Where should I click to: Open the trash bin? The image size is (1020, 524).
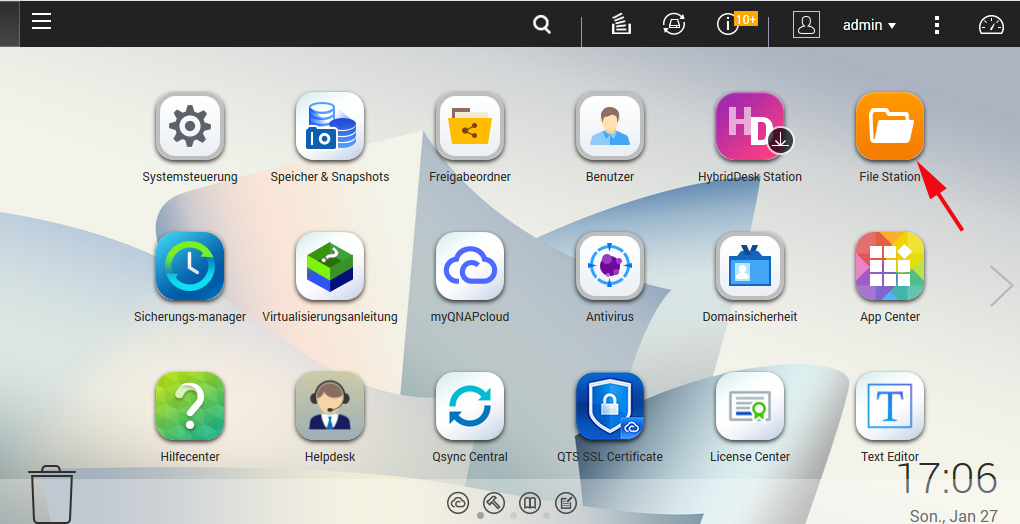(x=52, y=494)
